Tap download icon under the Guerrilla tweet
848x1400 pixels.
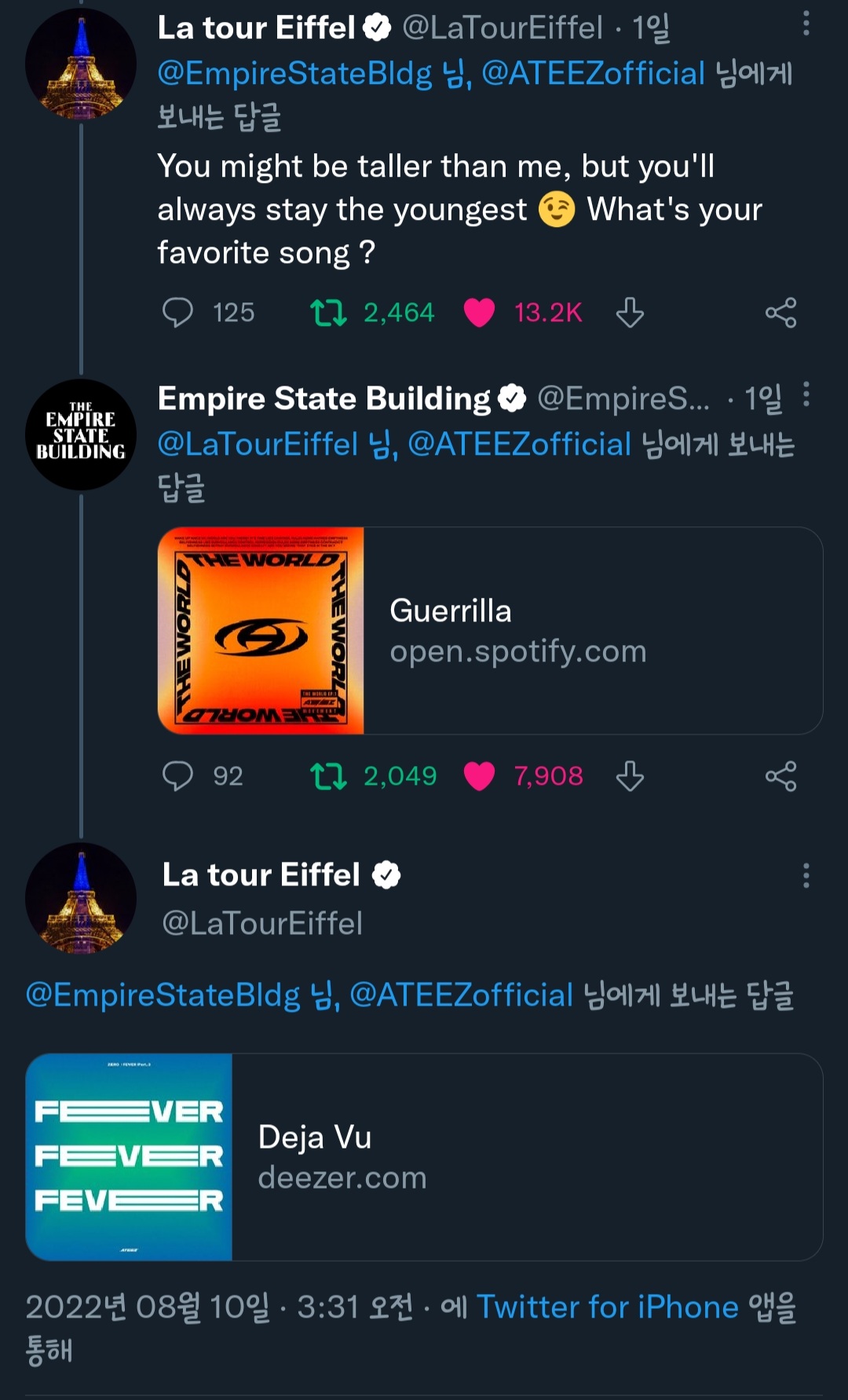[x=630, y=776]
